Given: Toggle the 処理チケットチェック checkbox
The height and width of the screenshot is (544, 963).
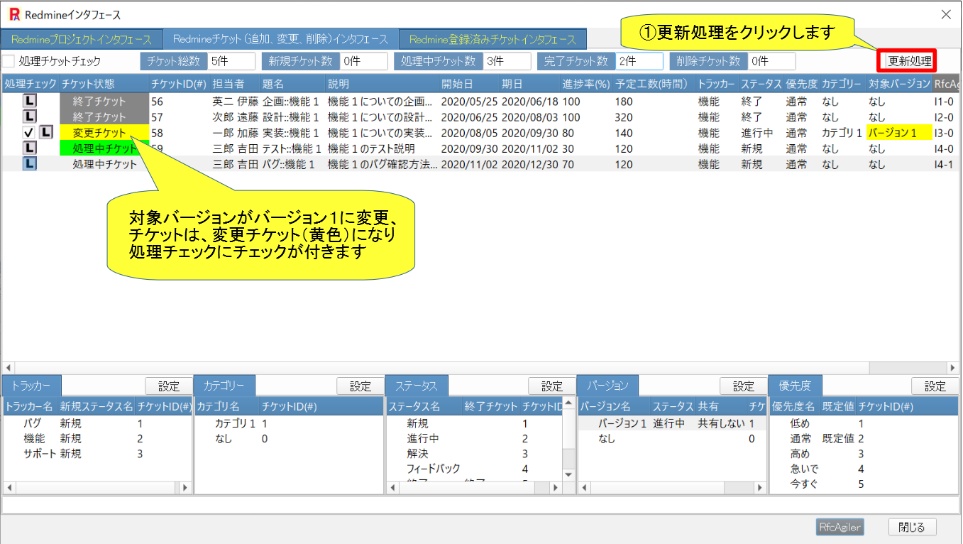Looking at the screenshot, I should (9, 61).
